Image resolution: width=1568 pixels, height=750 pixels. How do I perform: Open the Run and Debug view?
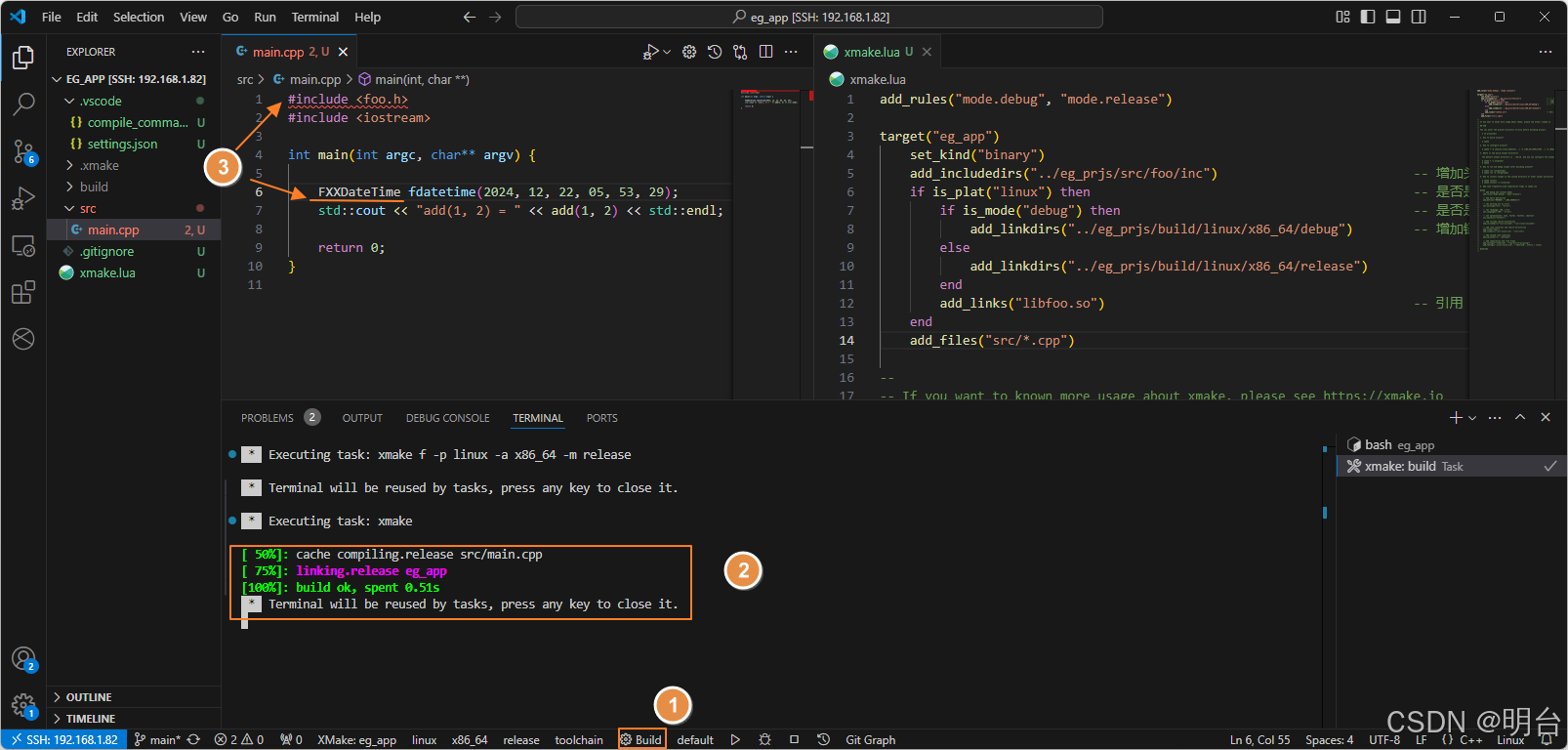23,198
